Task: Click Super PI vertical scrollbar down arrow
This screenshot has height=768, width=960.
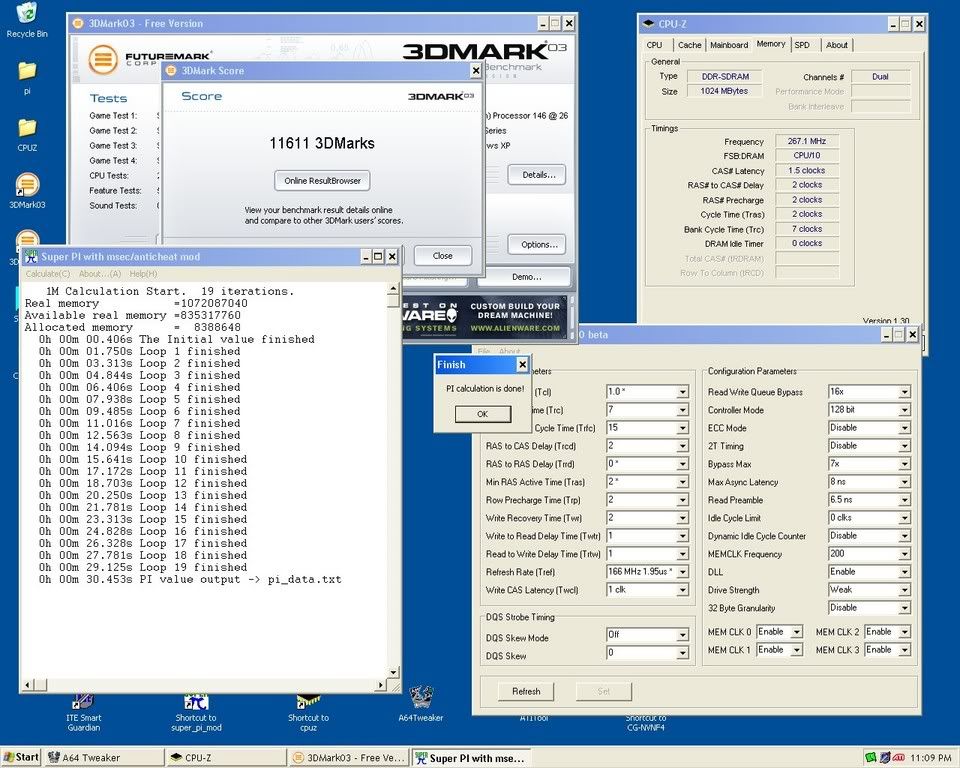Action: [x=393, y=672]
